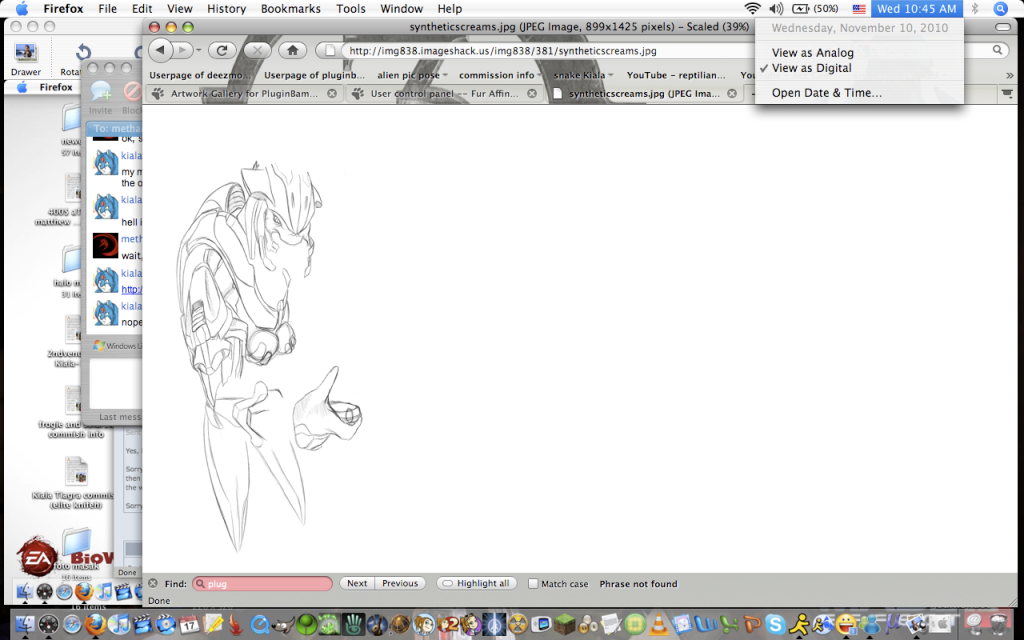Click the page icon beside the URL

coord(330,51)
